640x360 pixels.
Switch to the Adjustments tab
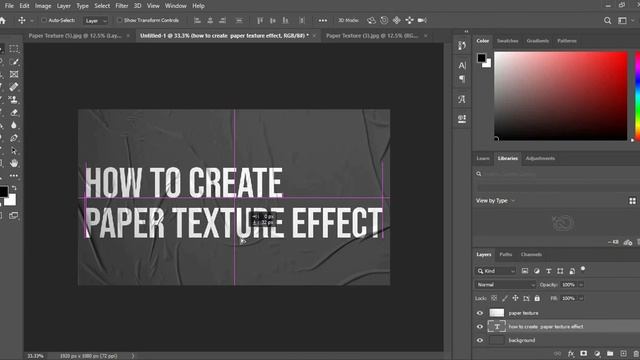[540, 158]
